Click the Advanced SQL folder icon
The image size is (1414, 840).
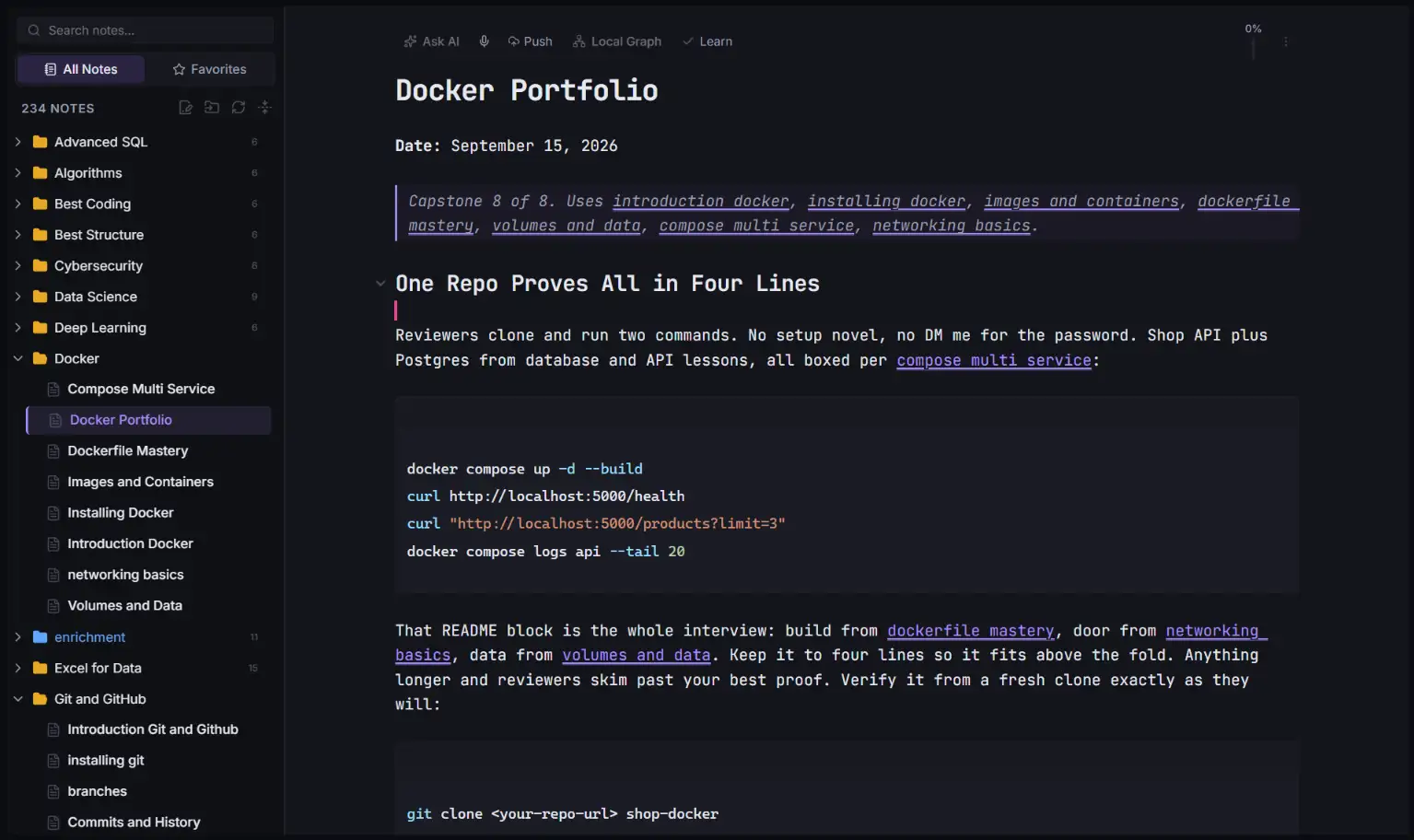(40, 142)
